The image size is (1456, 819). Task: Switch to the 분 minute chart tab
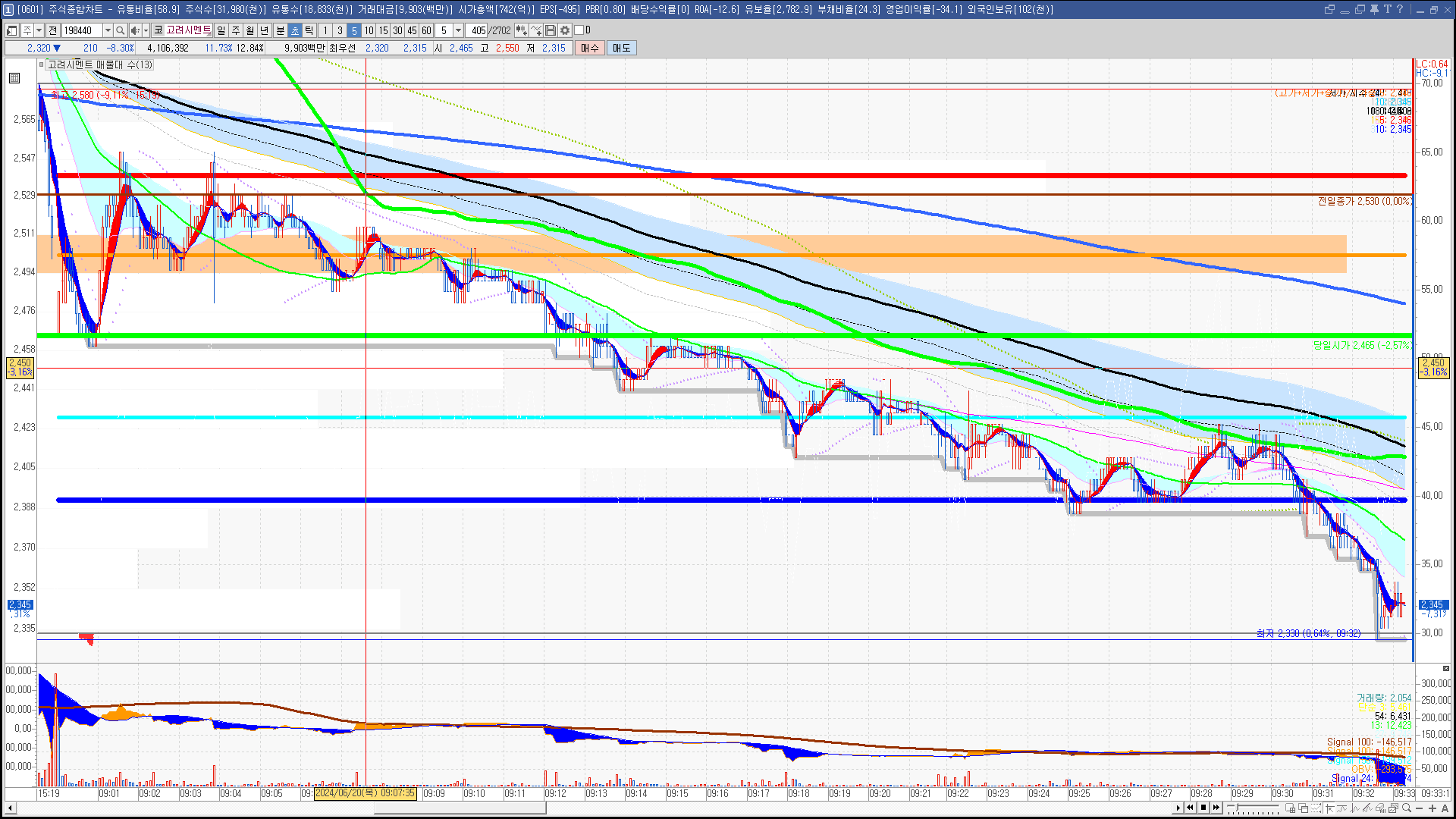point(280,30)
